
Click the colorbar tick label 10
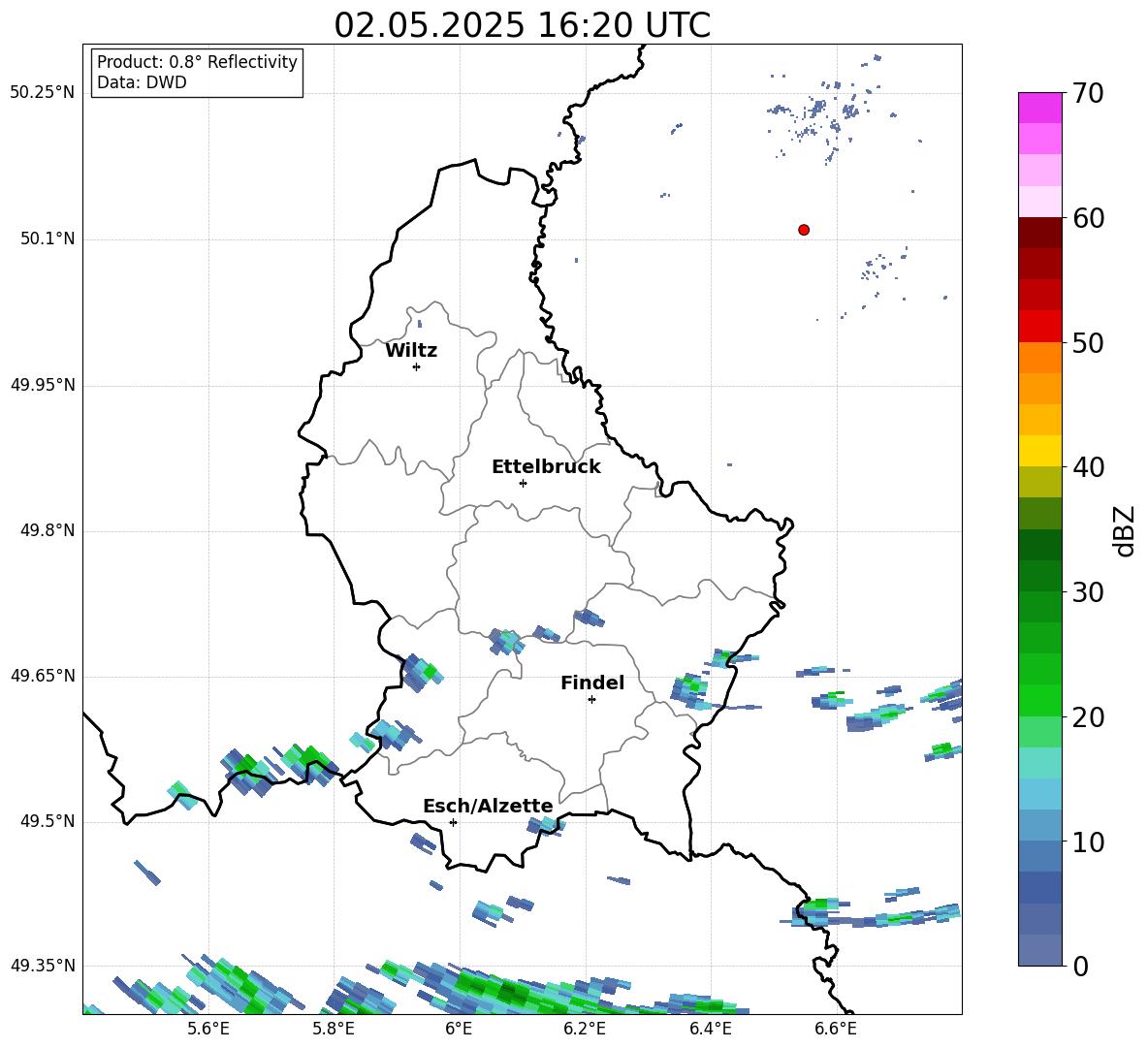[x=1088, y=842]
